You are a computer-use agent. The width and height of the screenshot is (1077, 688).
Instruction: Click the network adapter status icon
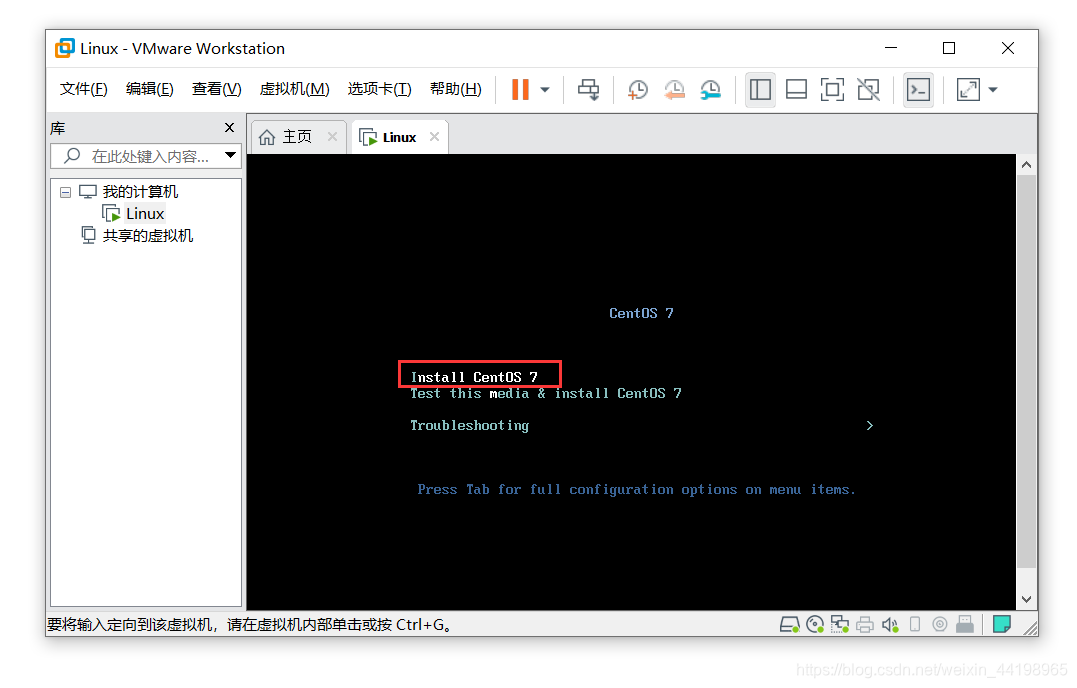839,624
